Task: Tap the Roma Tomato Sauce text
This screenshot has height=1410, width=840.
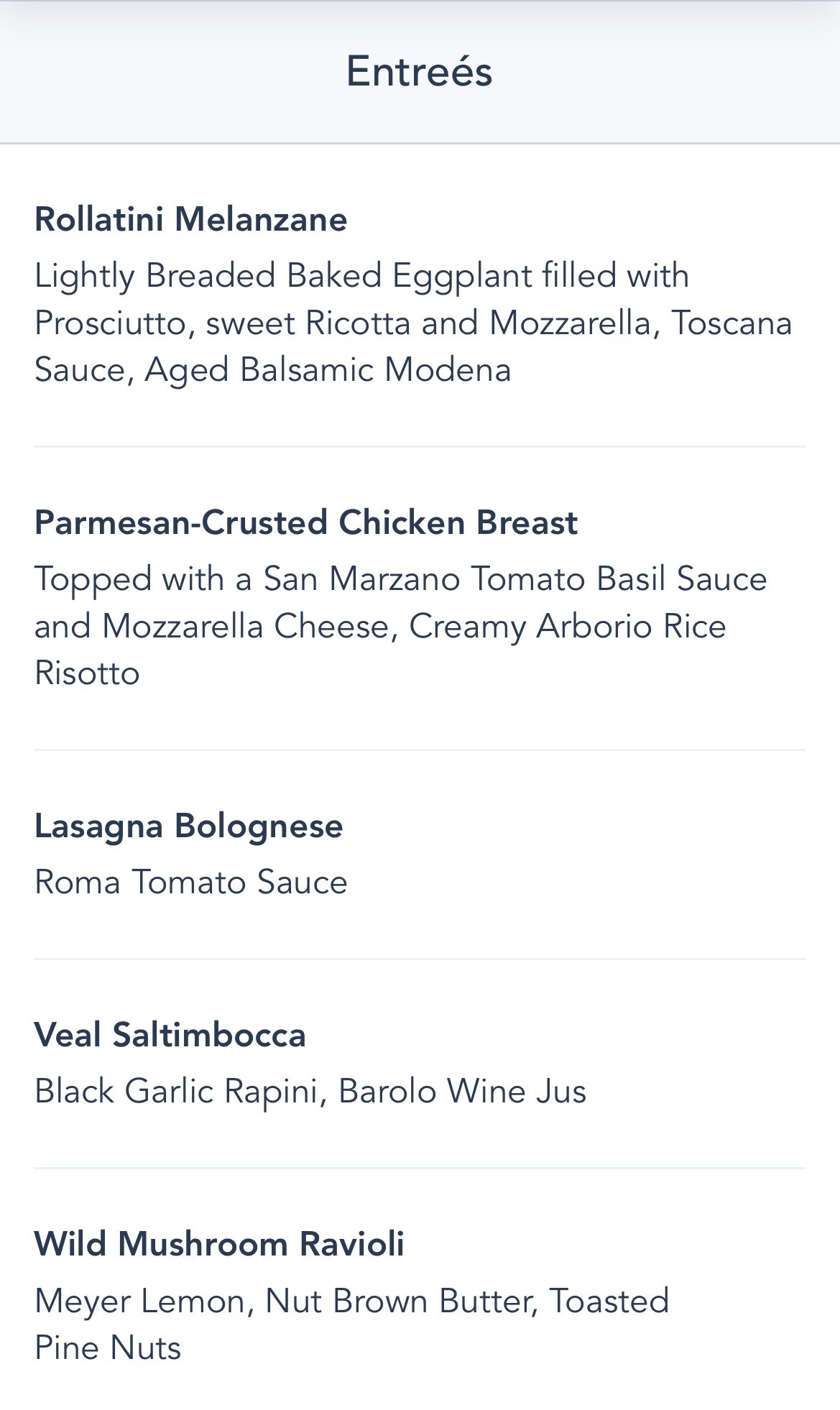Action: coord(190,883)
